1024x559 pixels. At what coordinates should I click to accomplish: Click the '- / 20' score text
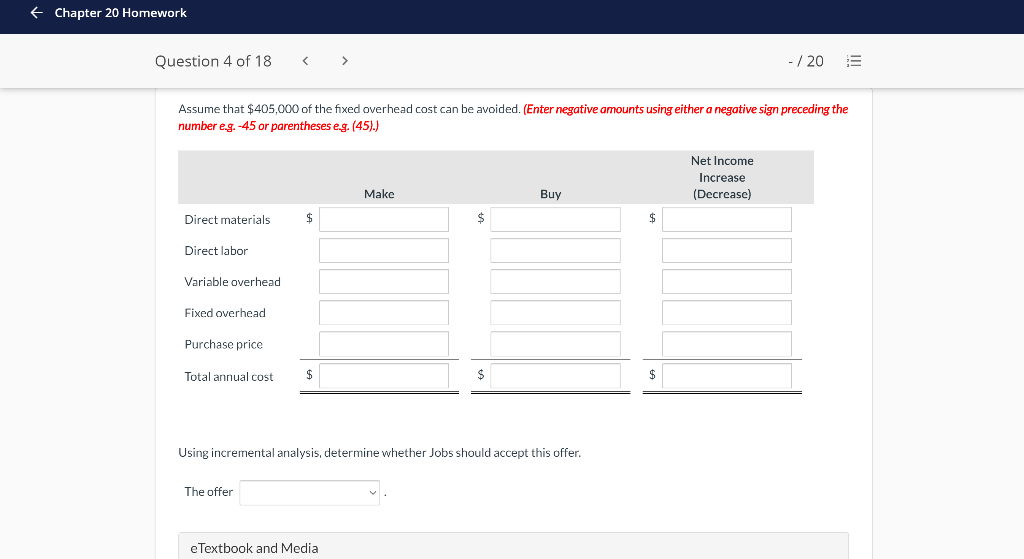tap(806, 61)
